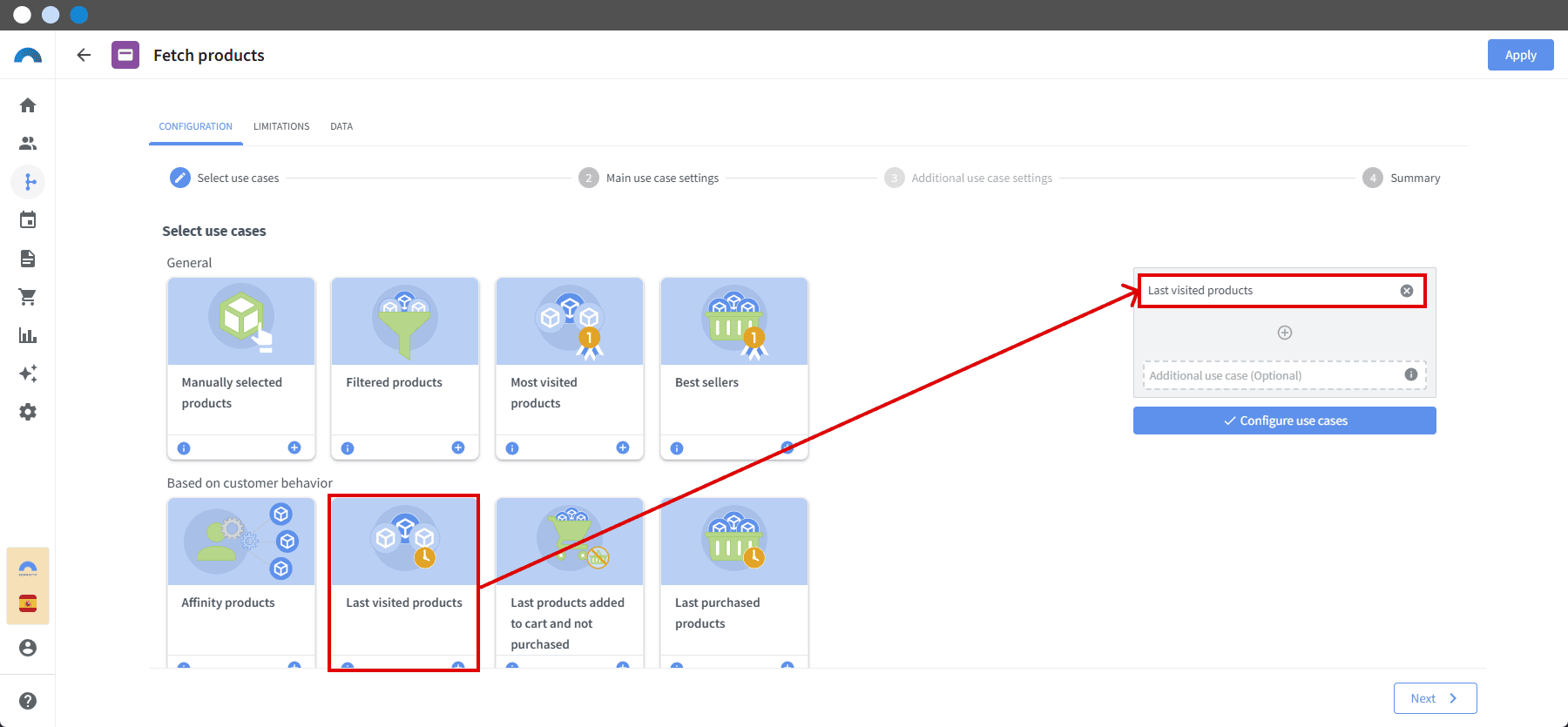Open the Help question mark icon
1568x727 pixels.
tap(28, 701)
